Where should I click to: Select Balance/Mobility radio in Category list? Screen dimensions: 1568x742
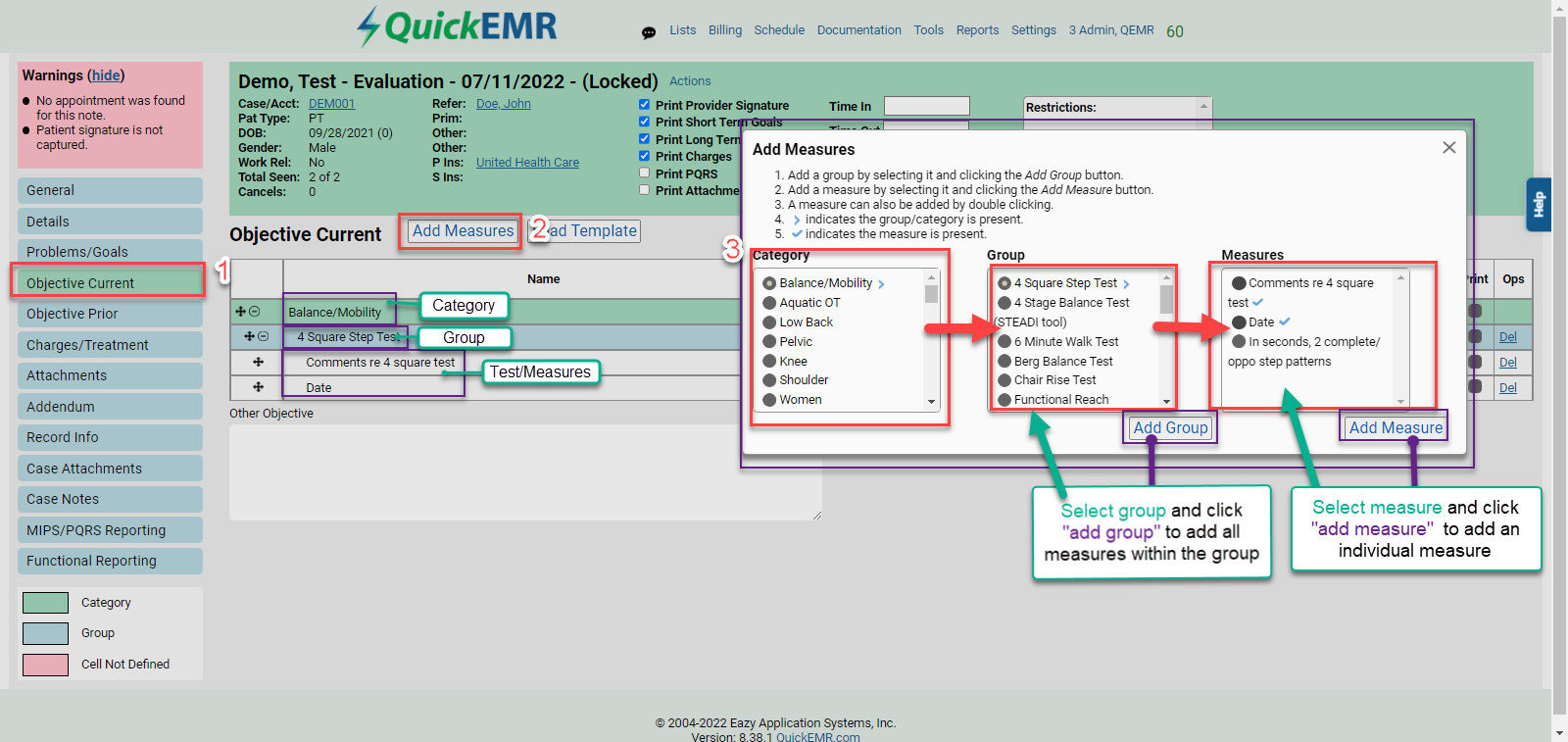pos(769,283)
